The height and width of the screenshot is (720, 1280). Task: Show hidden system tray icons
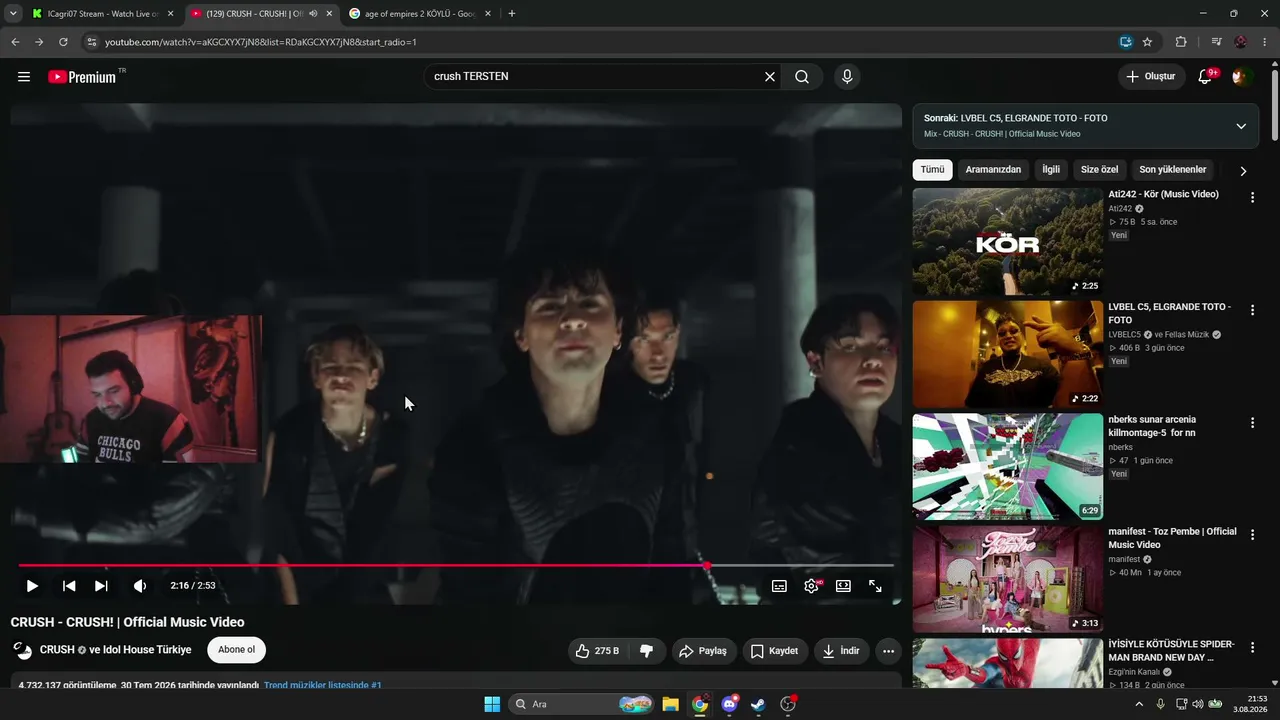(1139, 704)
